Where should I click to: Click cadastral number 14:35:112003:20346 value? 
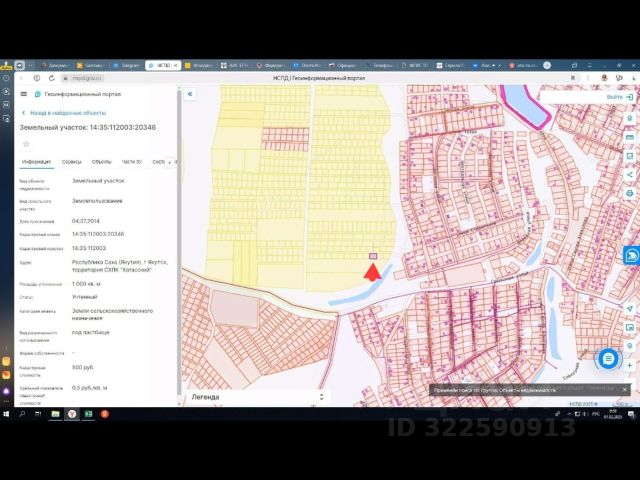[x=98, y=234]
